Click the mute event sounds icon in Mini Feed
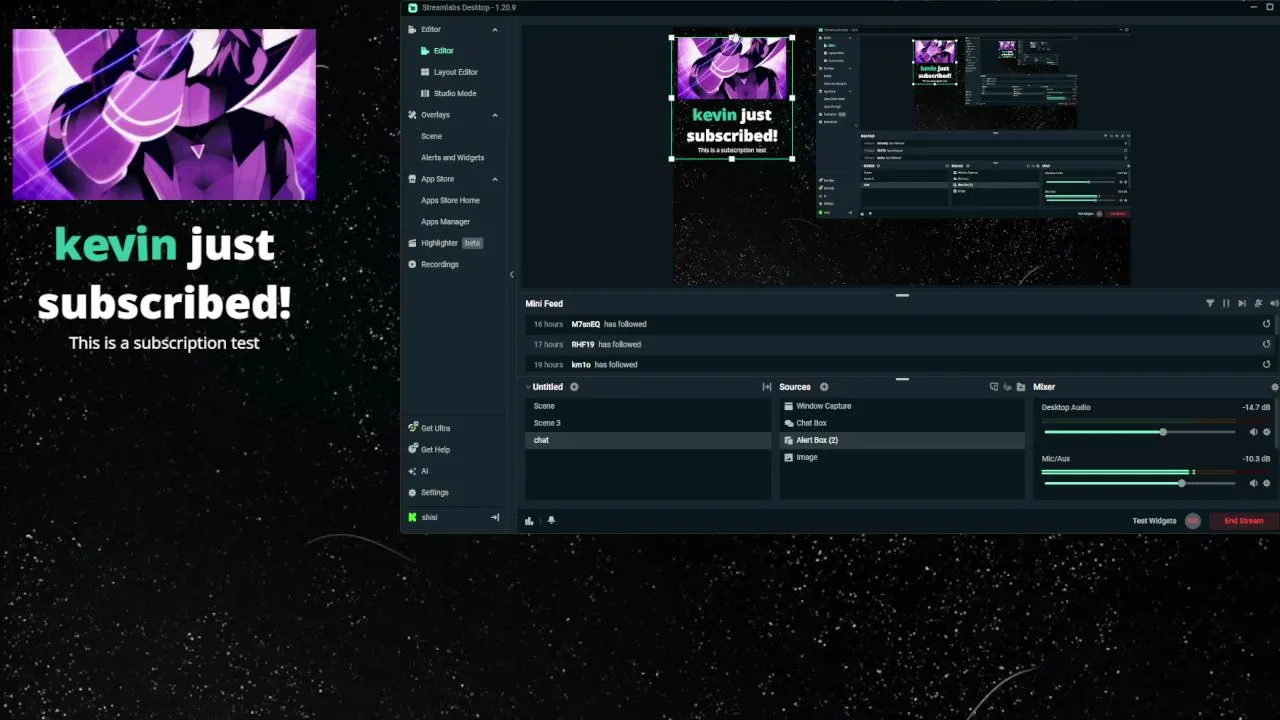 1258,303
